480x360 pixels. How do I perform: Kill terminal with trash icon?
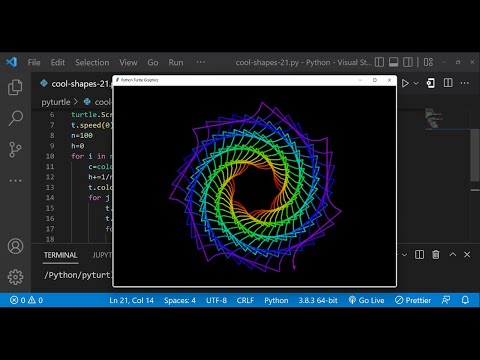[x=436, y=255]
